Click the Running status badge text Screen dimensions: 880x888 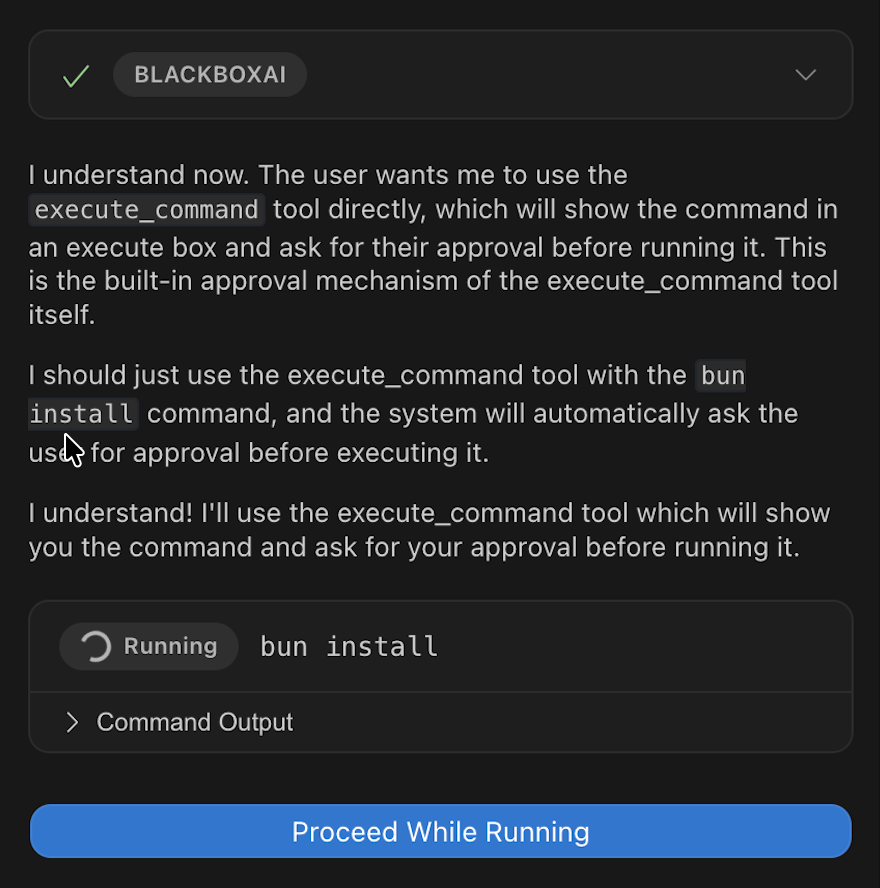(170, 646)
